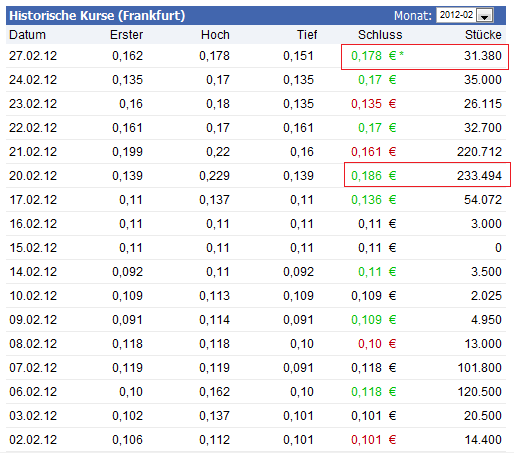Select the date 16.02.12
Image resolution: width=514 pixels, height=453 pixels.
[x=33, y=224]
